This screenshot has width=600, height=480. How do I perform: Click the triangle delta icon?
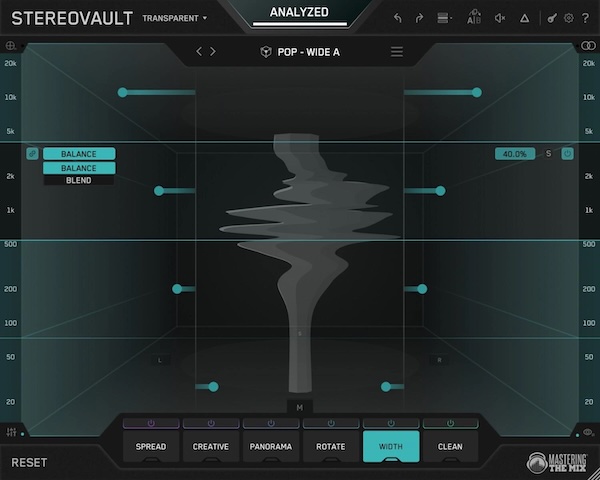[x=525, y=18]
